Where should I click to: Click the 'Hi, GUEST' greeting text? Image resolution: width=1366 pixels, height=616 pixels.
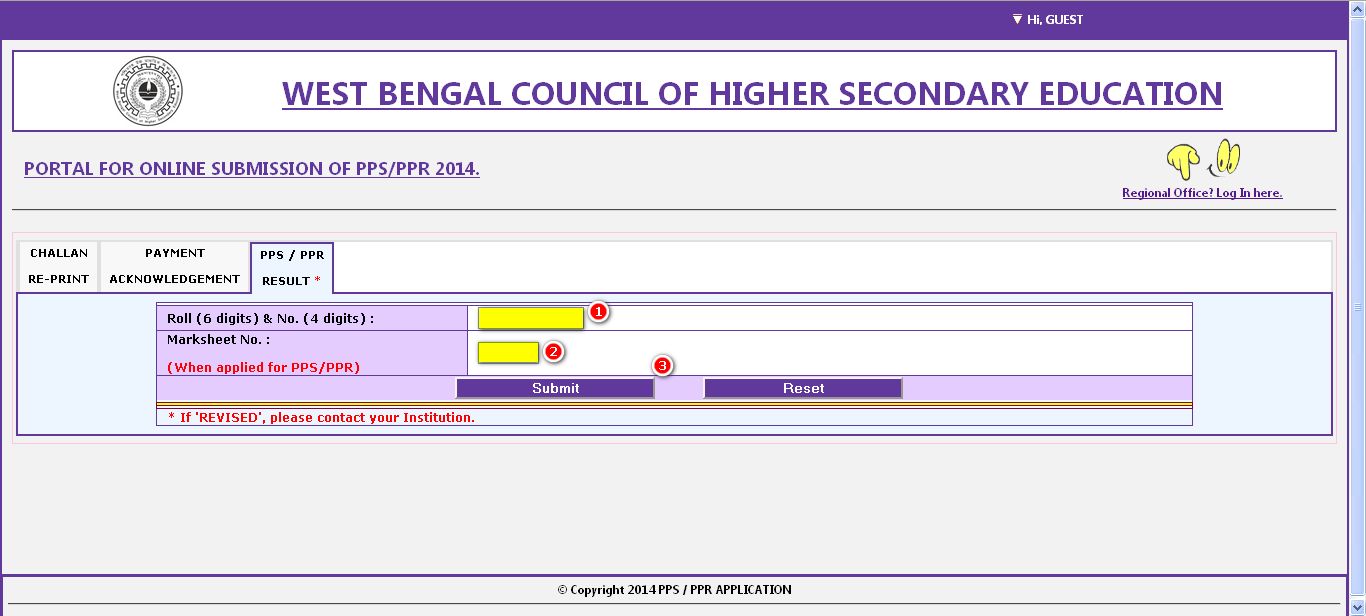[x=1055, y=19]
